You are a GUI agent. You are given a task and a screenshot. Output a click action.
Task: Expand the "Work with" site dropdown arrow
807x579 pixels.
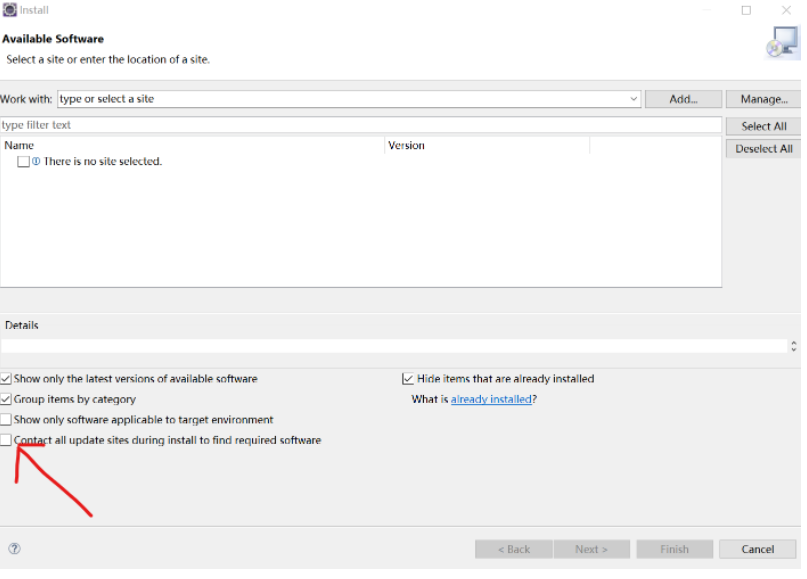coord(634,99)
